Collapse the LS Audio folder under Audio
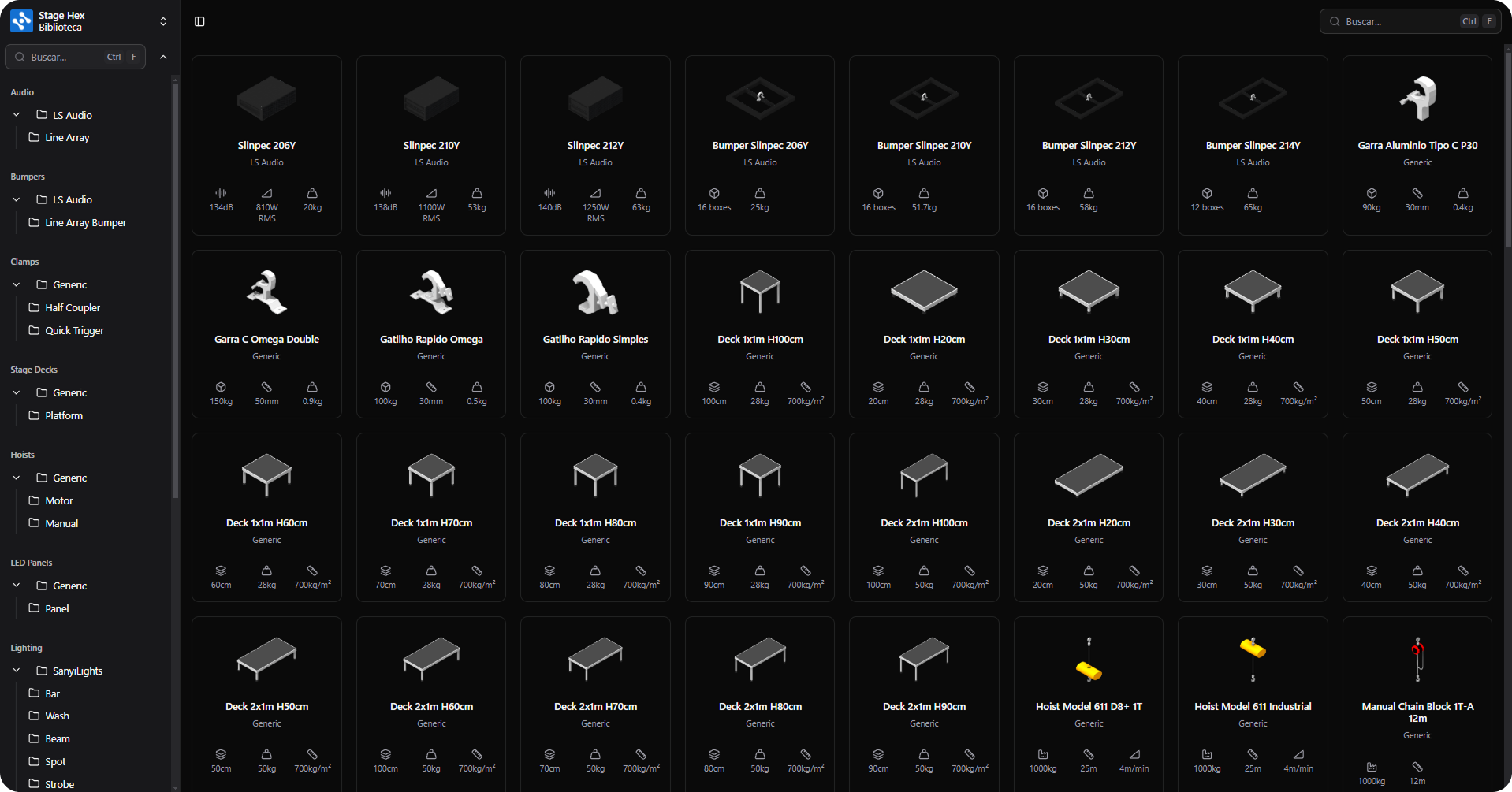This screenshot has height=792, width=1512. tap(17, 115)
